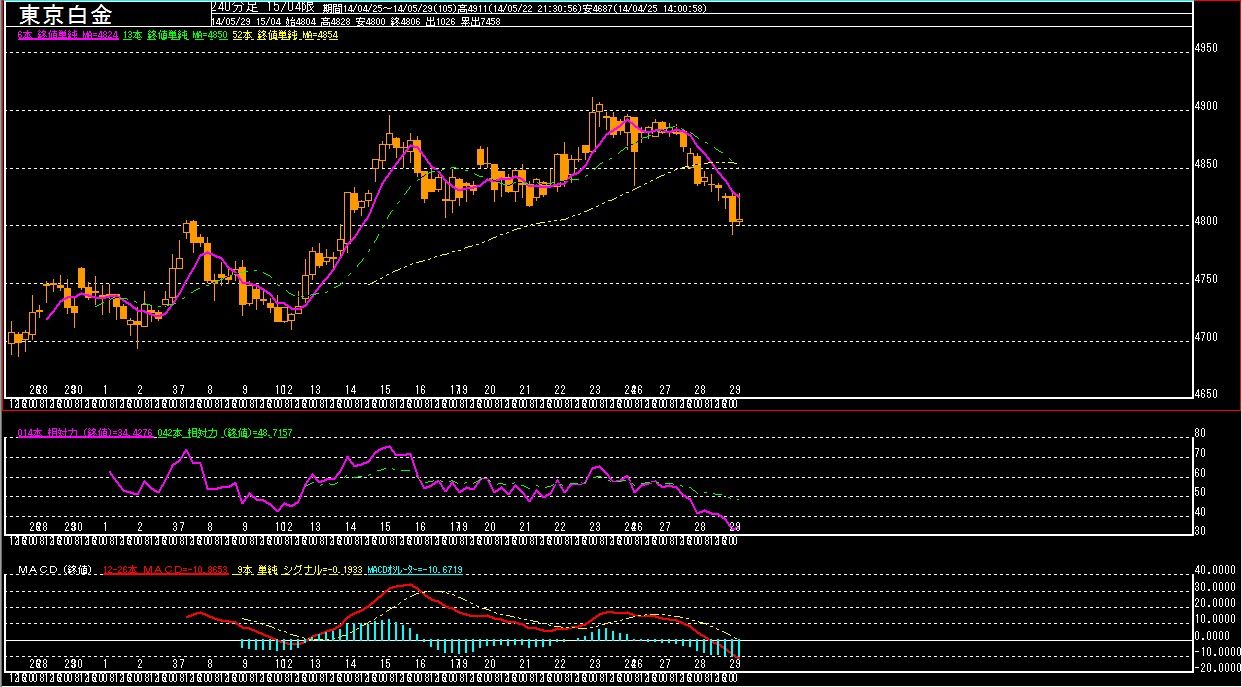Click the 4900 price axis label
The width and height of the screenshot is (1242, 687).
tap(1209, 106)
